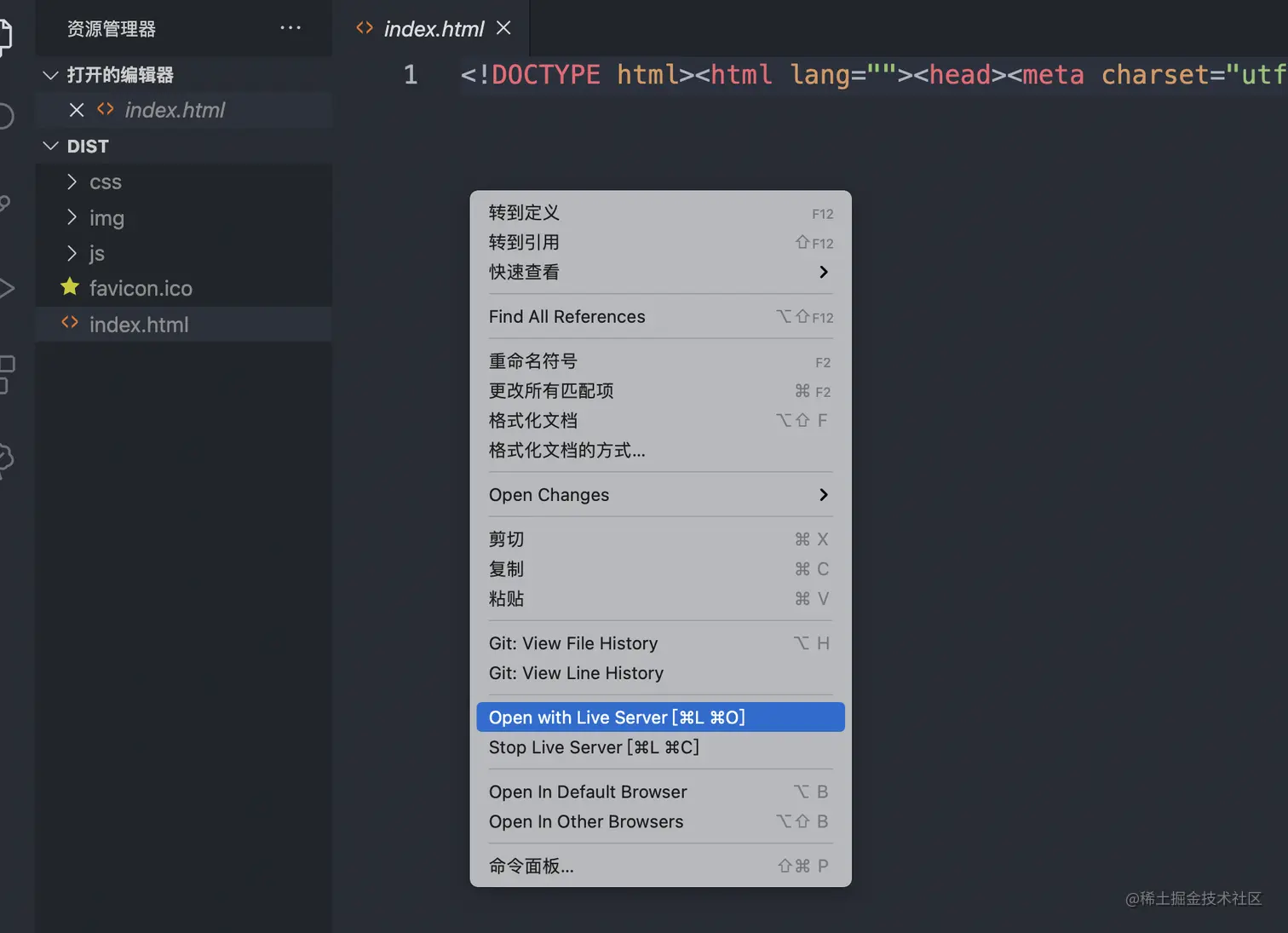Select 更改所有匹配项 menu entry
Image resolution: width=1288 pixels, height=933 pixels.
(660, 391)
